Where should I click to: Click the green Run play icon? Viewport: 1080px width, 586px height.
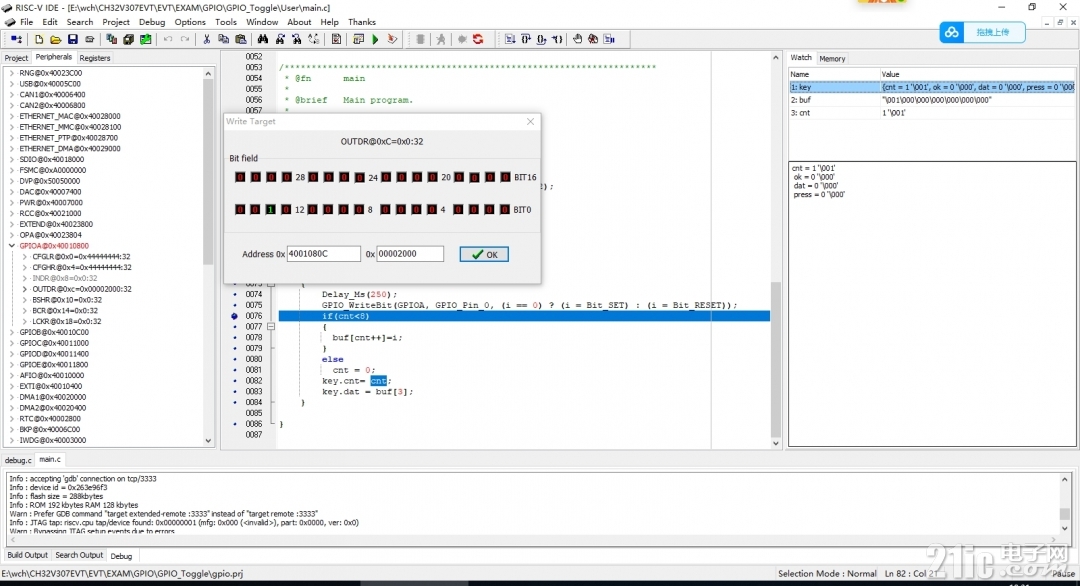pos(375,39)
